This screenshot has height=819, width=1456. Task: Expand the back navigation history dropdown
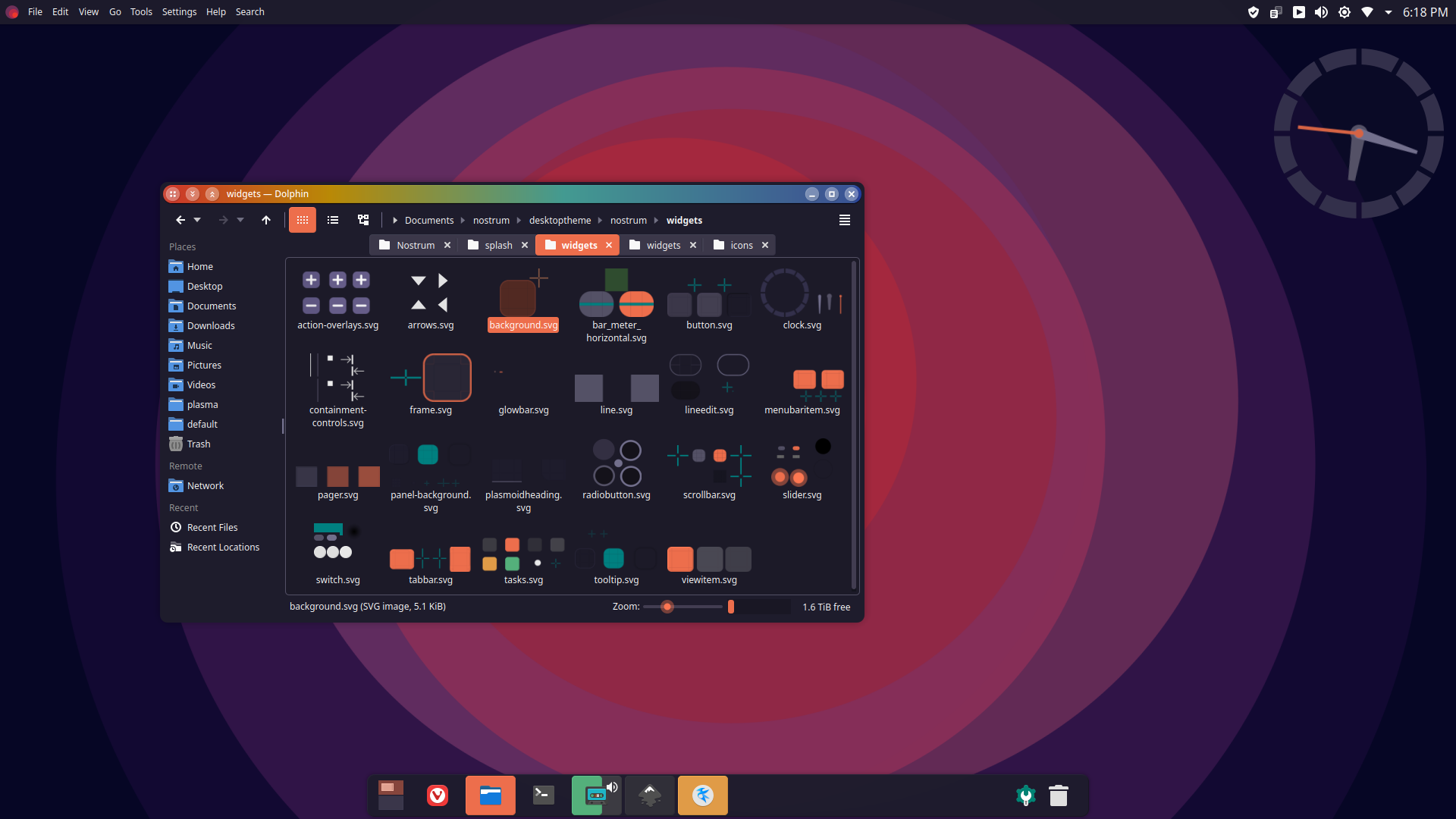[x=196, y=220]
